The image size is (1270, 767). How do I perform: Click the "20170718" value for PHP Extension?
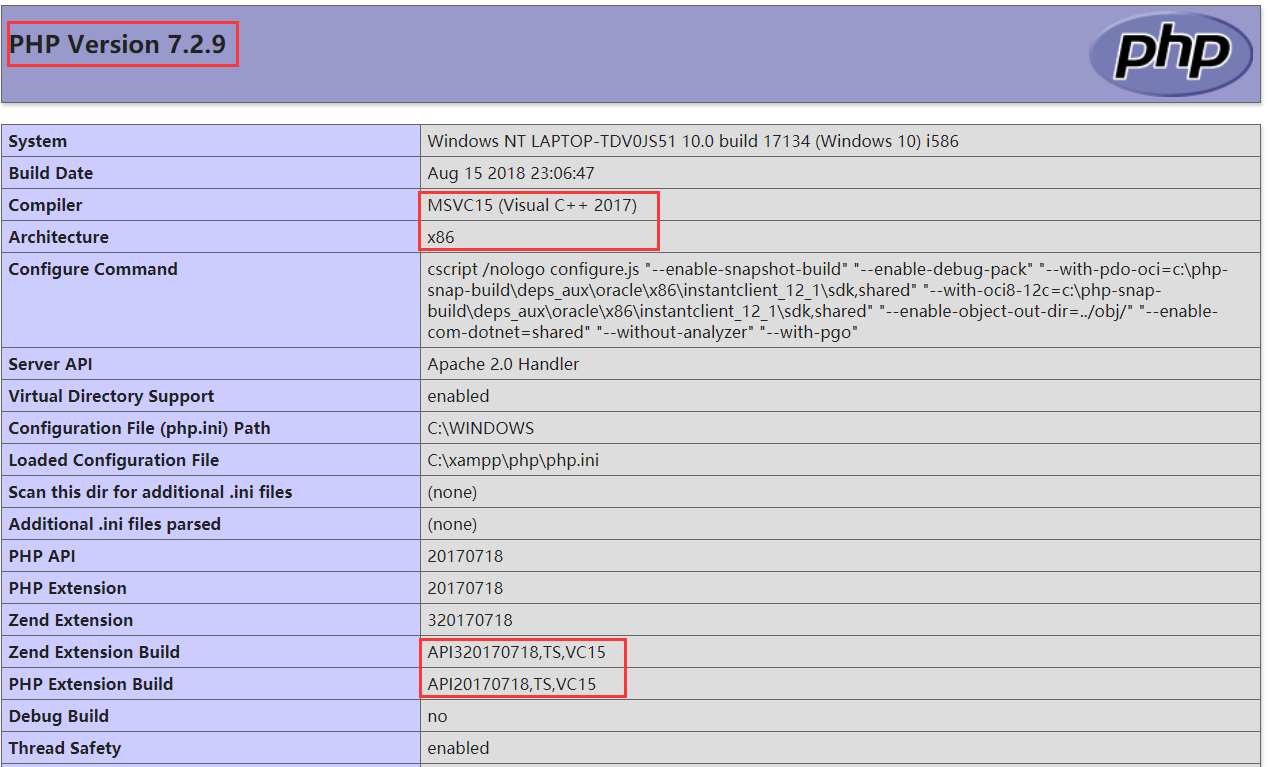tap(465, 588)
